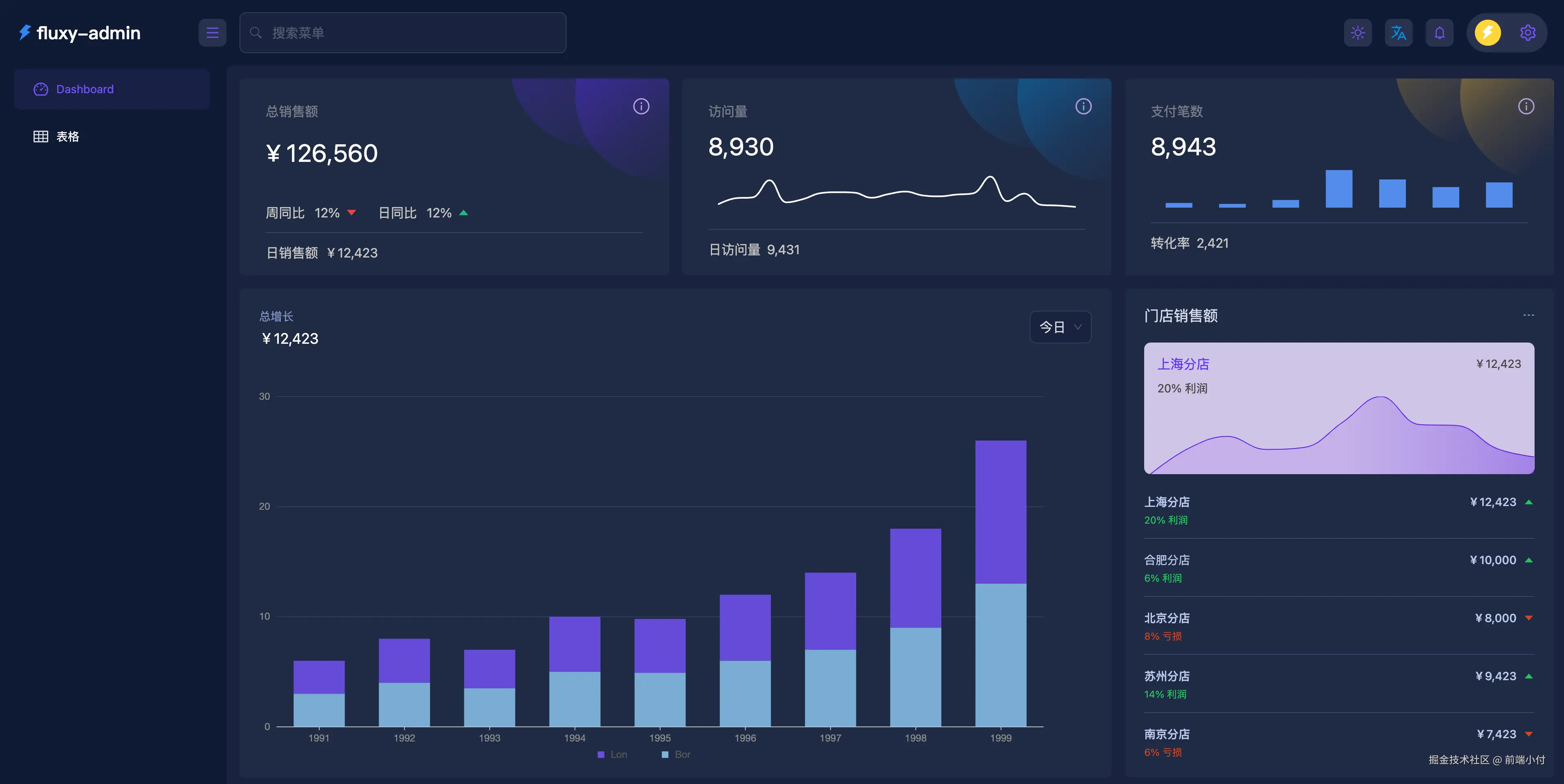Viewport: 1564px width, 784px height.
Task: Click the 上海分店 area chart card
Action: click(1338, 408)
